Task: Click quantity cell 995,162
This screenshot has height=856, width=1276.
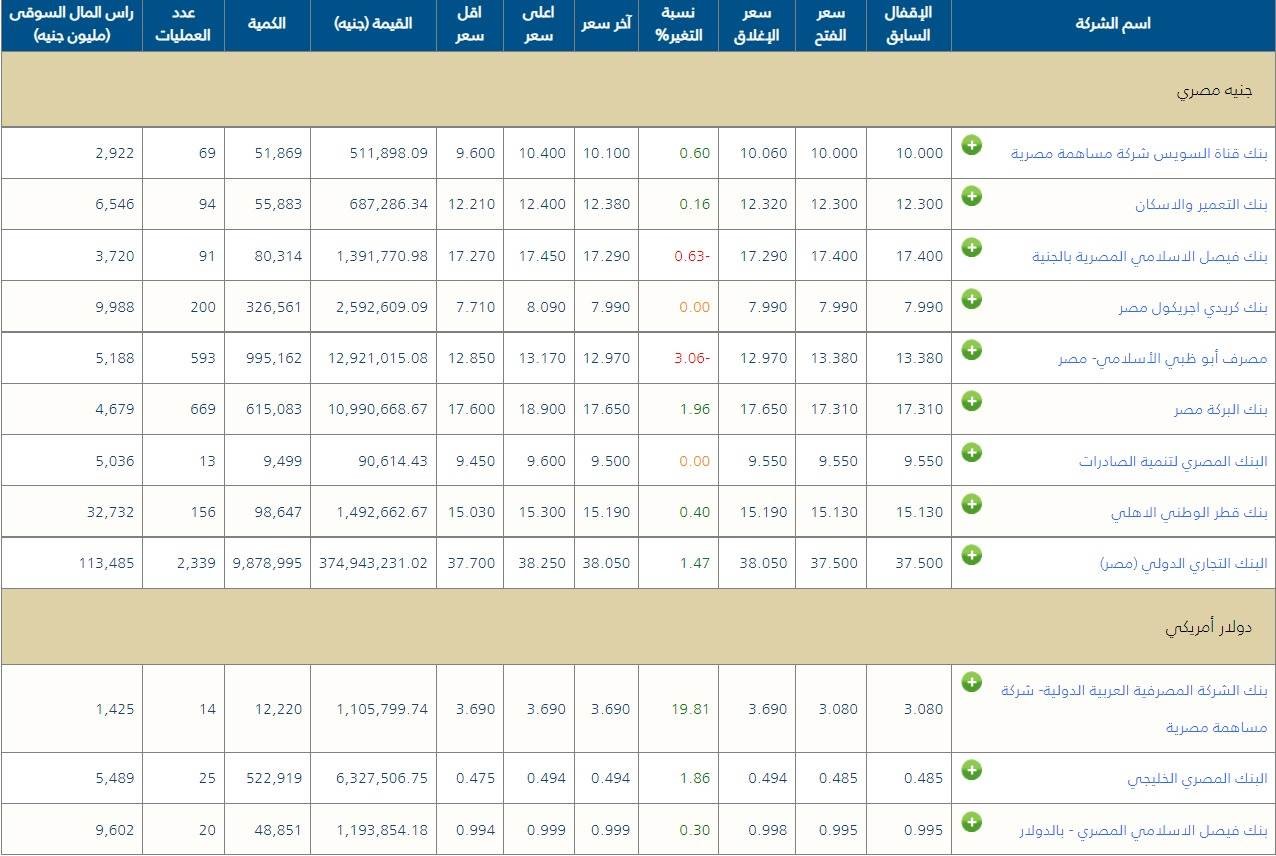Action: tap(274, 359)
